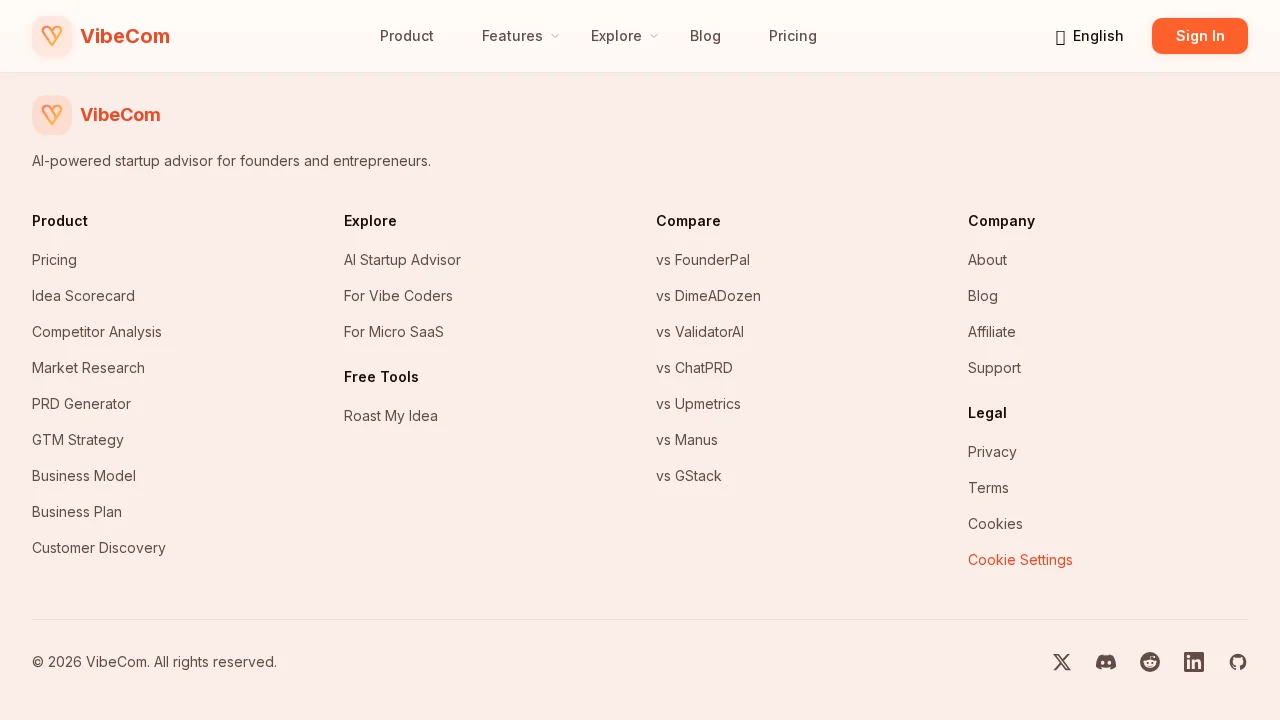This screenshot has height=720, width=1280.
Task: Click the Reddit icon in the footer
Action: (1150, 662)
